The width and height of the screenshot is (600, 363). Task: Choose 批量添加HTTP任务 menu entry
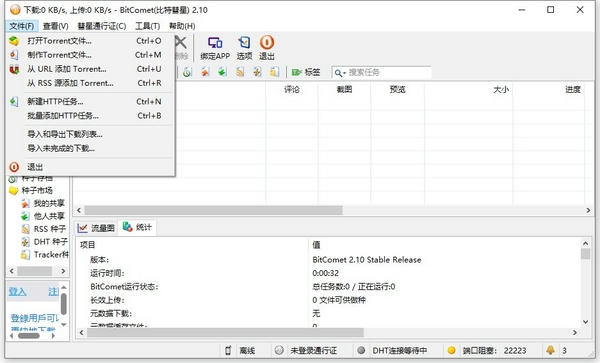91,116
